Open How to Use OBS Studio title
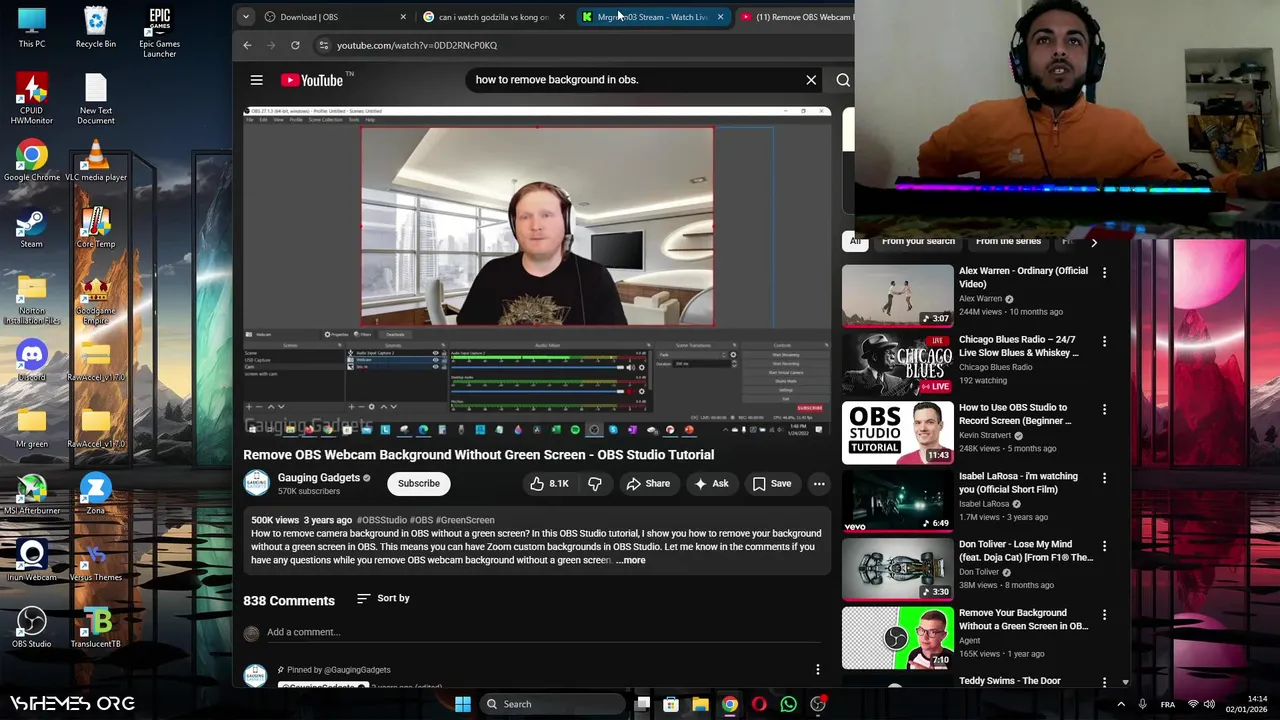The height and width of the screenshot is (720, 1280). [1015, 414]
